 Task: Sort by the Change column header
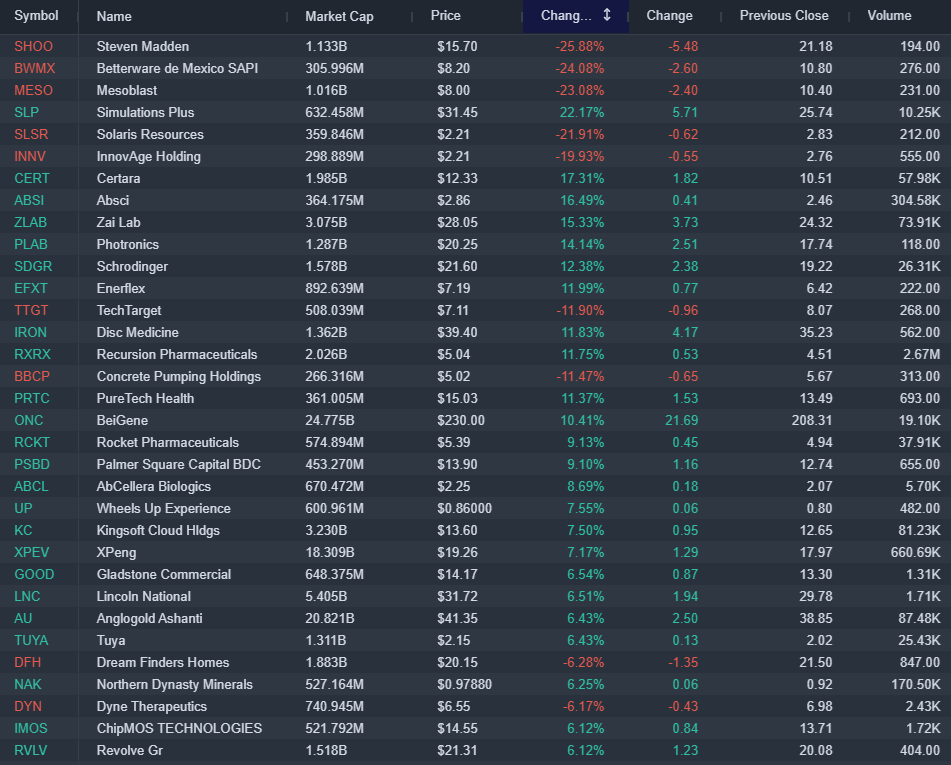669,16
